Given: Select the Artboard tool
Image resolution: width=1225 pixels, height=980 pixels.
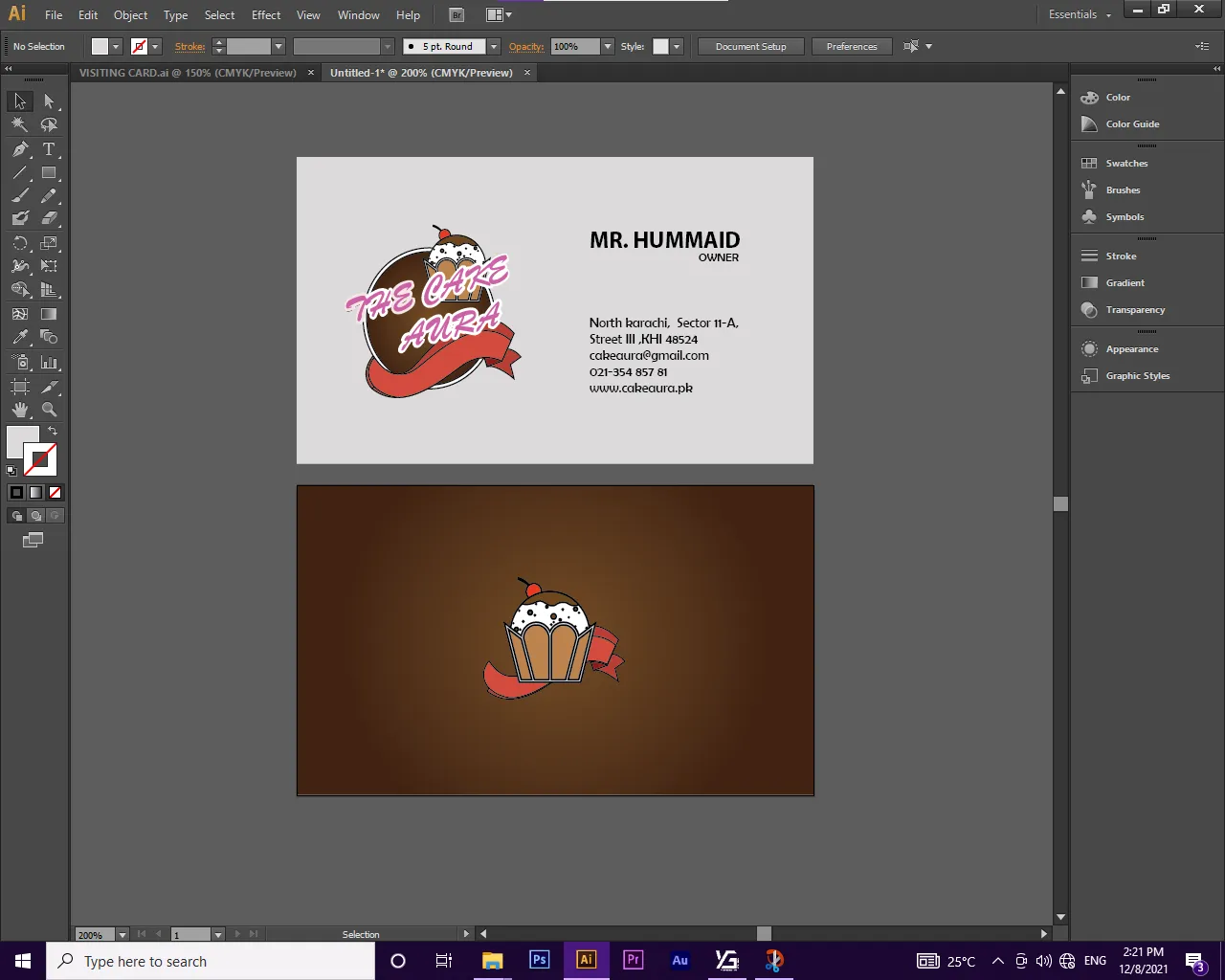Looking at the screenshot, I should (20, 387).
